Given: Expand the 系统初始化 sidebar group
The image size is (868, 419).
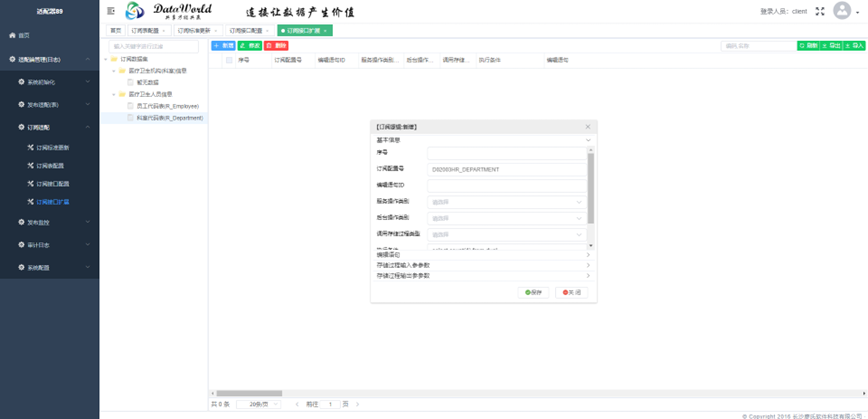Looking at the screenshot, I should point(50,82).
